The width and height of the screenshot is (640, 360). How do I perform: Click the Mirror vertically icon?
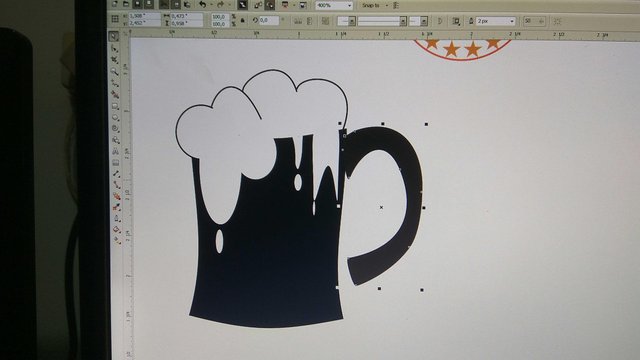click(309, 21)
